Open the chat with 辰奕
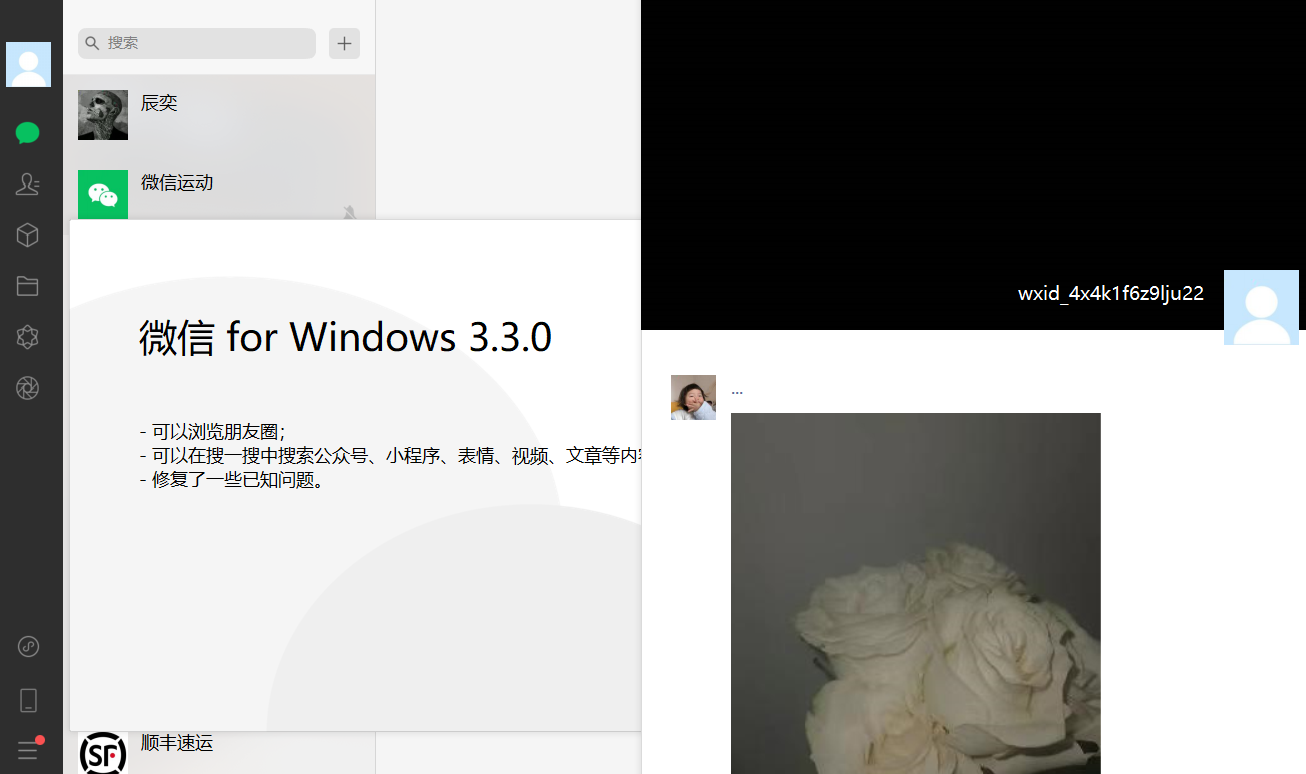 click(219, 115)
